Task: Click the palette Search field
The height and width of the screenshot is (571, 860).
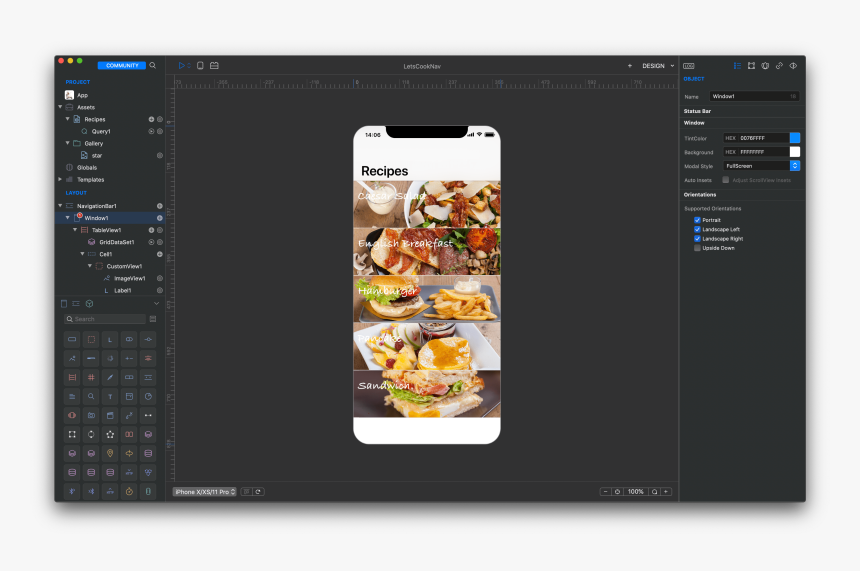Action: (105, 319)
